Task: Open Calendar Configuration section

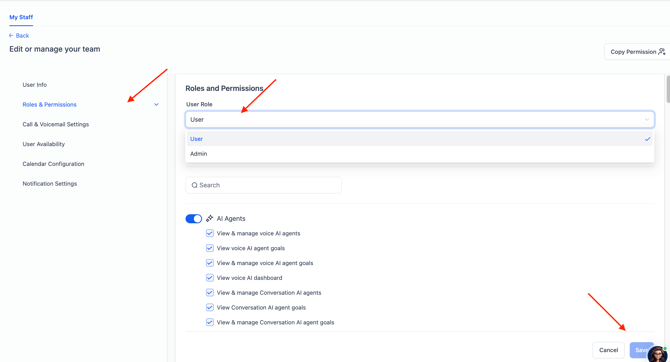Action: tap(53, 164)
